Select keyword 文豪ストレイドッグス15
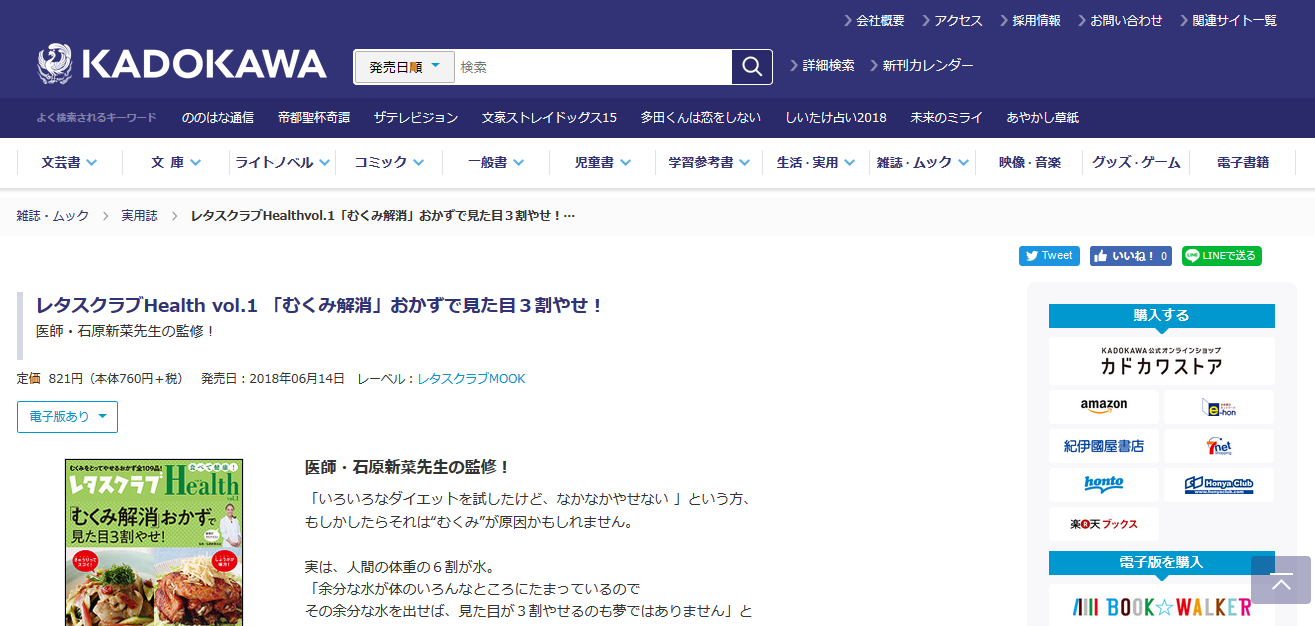Viewport: 1315px width, 626px height. [549, 118]
